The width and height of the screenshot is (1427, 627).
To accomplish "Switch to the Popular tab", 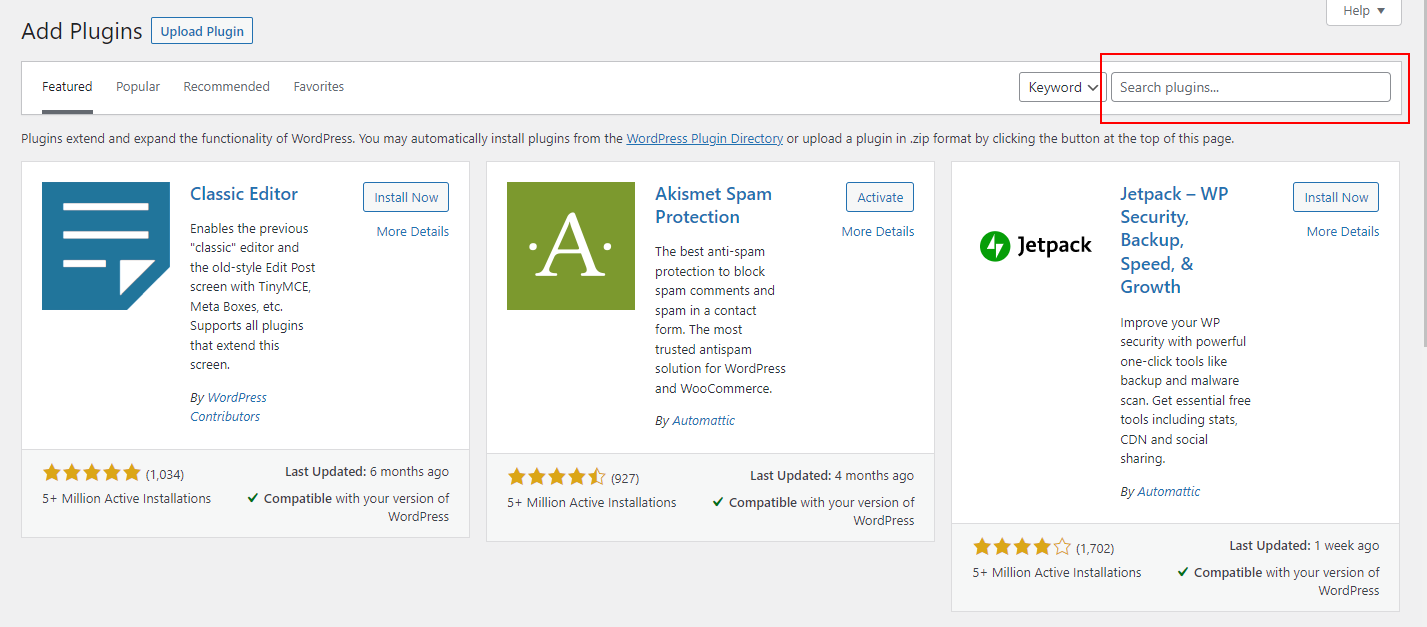I will point(138,87).
